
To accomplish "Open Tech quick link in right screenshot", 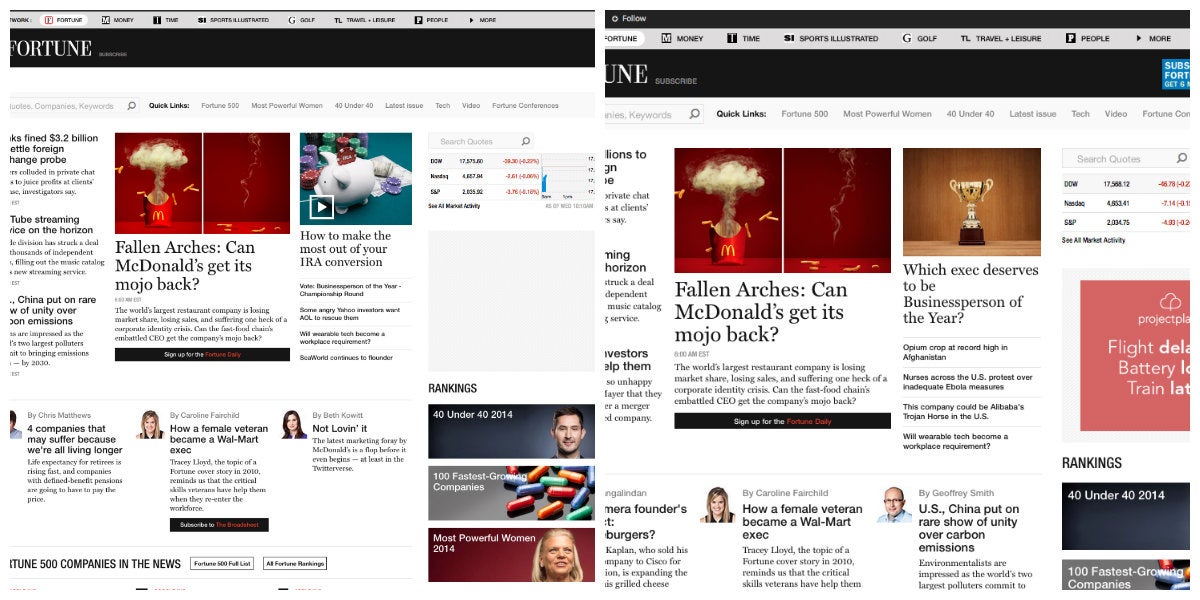I will pyautogui.click(x=1080, y=114).
